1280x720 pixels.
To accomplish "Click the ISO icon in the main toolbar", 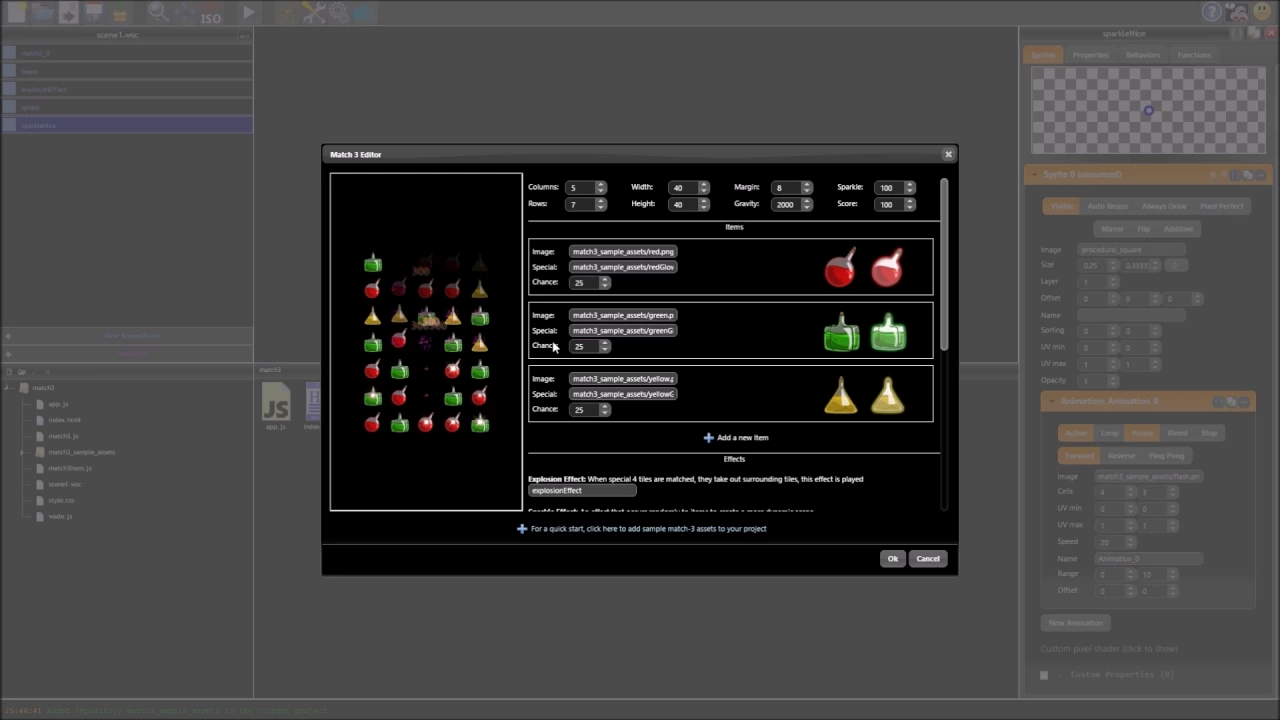I will 210,14.
